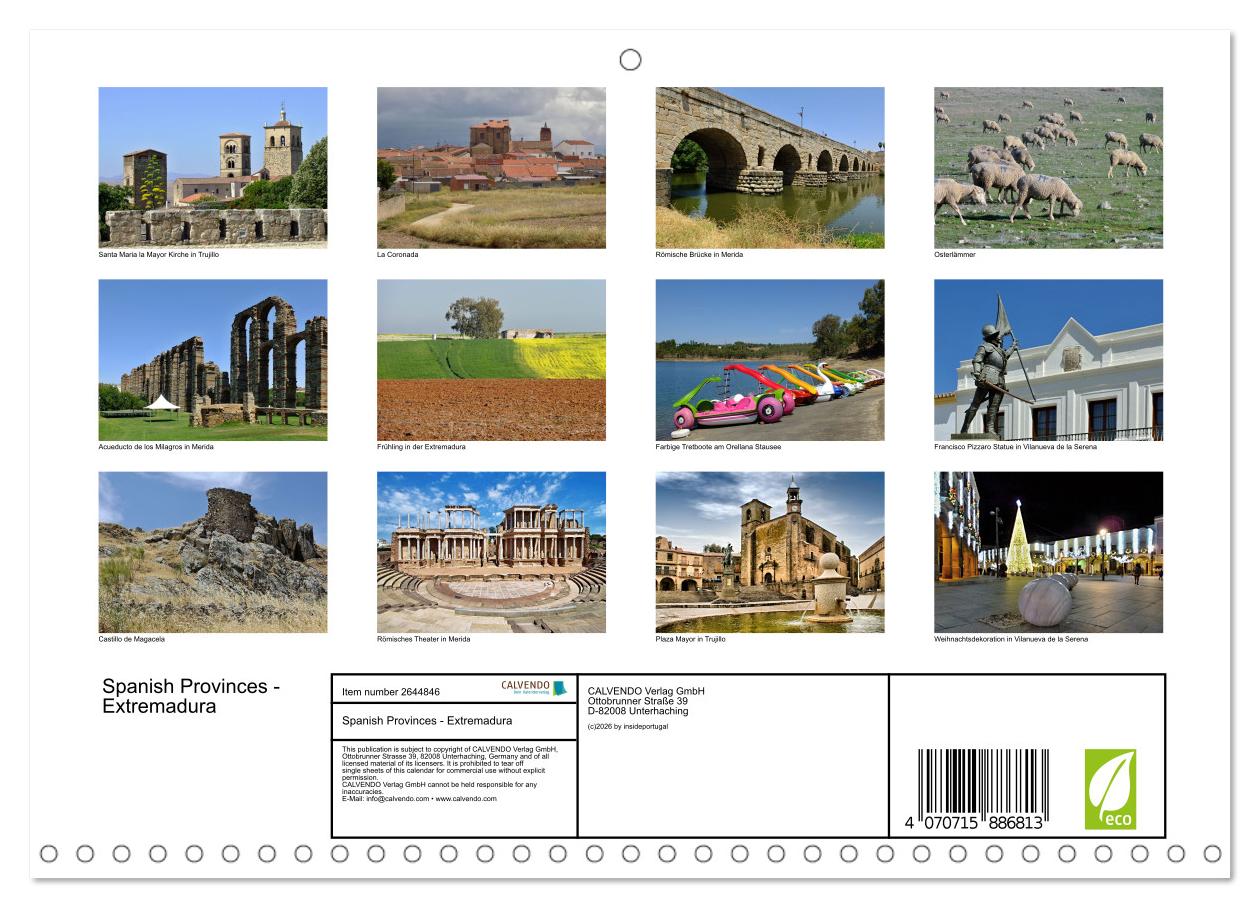Open the Osterlämmer sheep photo
The image size is (1260, 908).
pyautogui.click(x=1048, y=167)
